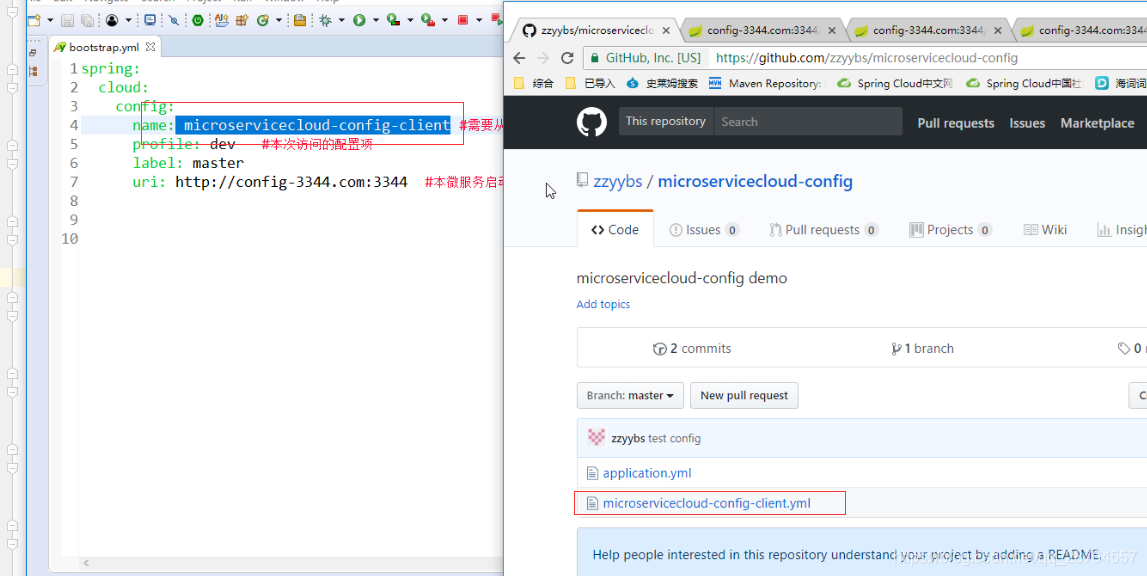Open dropdown arrow beside the red Stop icon
This screenshot has height=576, width=1147.
click(x=479, y=20)
